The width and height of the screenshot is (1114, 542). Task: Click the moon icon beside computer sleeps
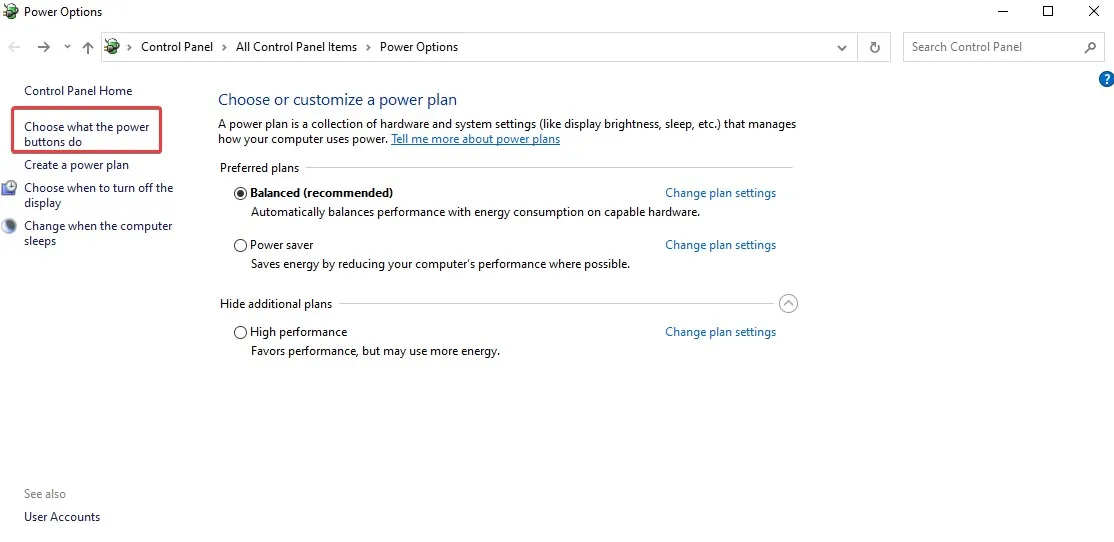click(9, 227)
